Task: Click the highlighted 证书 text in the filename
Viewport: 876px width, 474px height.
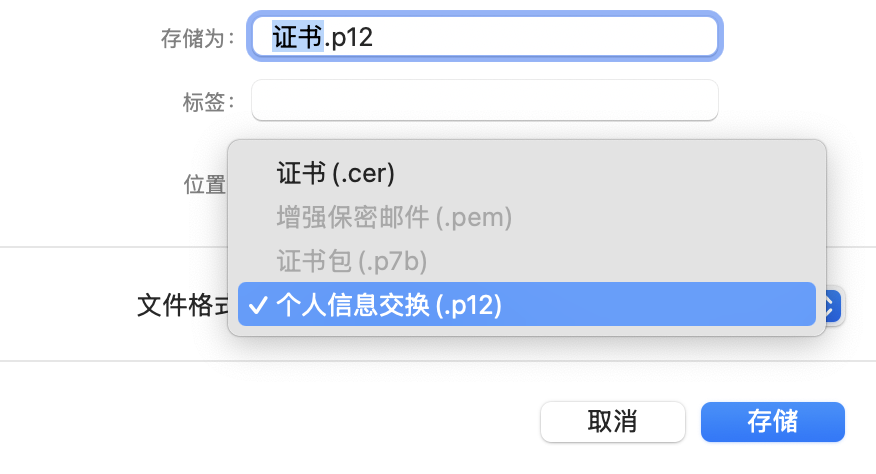Action: pos(297,38)
